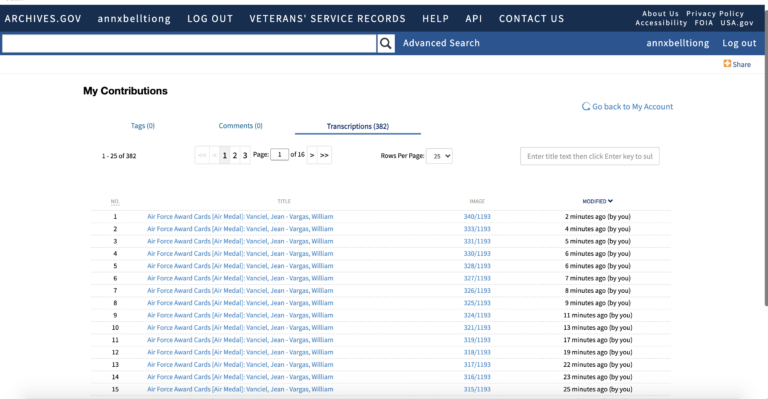Click the "2 minutes ago (by you)" cell
This screenshot has width=768, height=399.
point(598,216)
